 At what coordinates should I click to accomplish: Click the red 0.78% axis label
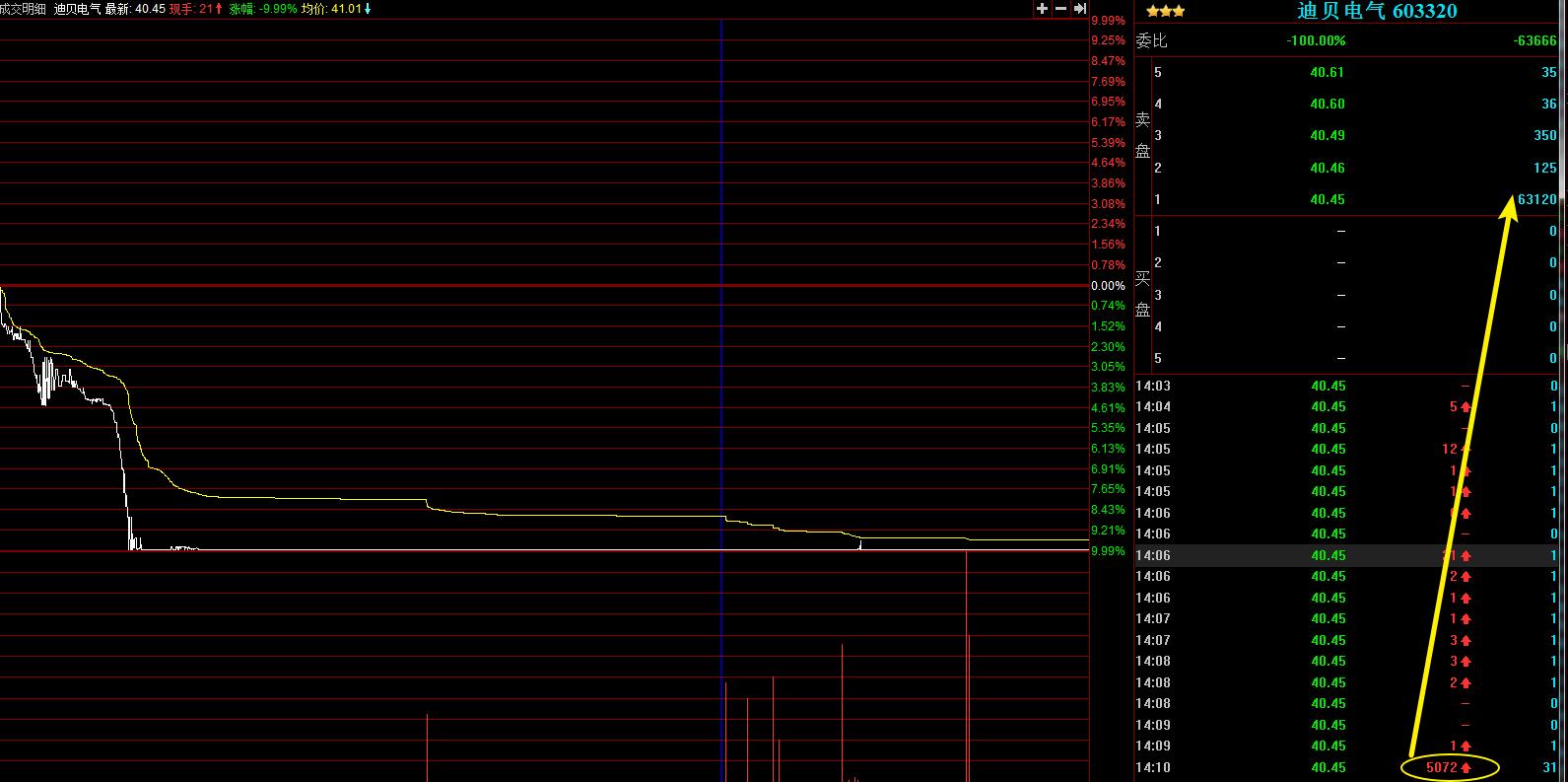(1108, 265)
